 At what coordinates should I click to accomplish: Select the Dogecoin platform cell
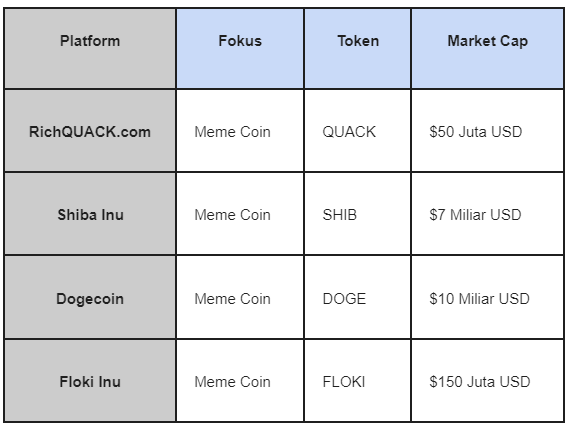(x=90, y=297)
